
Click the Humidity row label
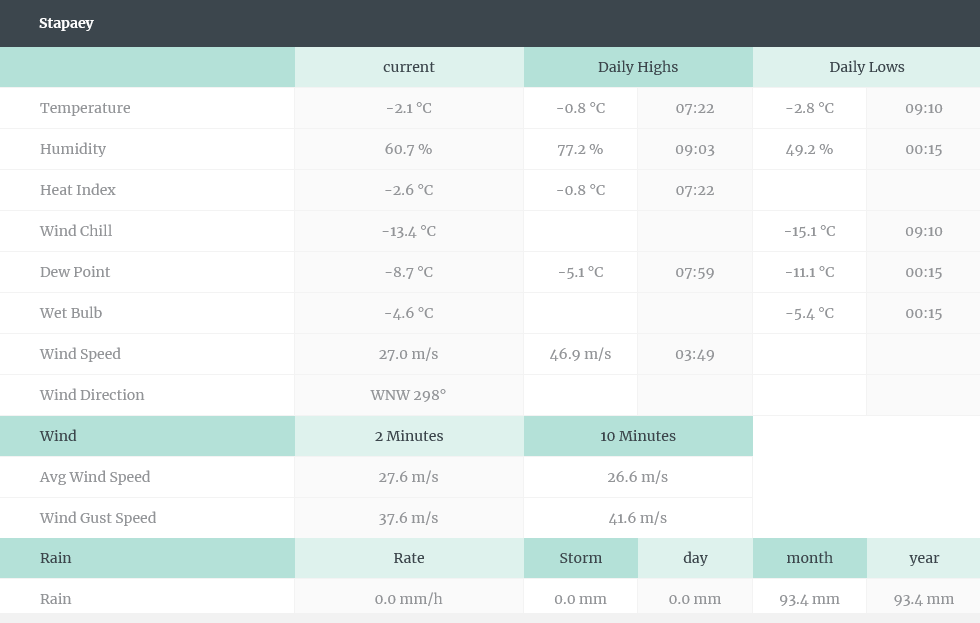[73, 149]
